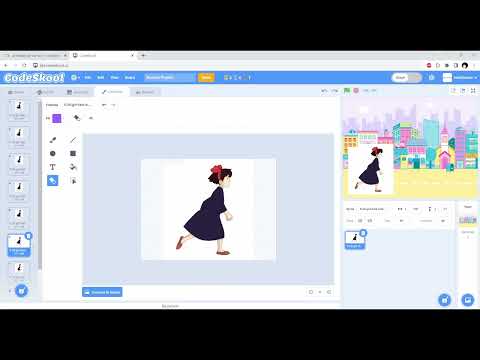Select the Circle tool
Viewport: 480px width, 360px height.
53,153
